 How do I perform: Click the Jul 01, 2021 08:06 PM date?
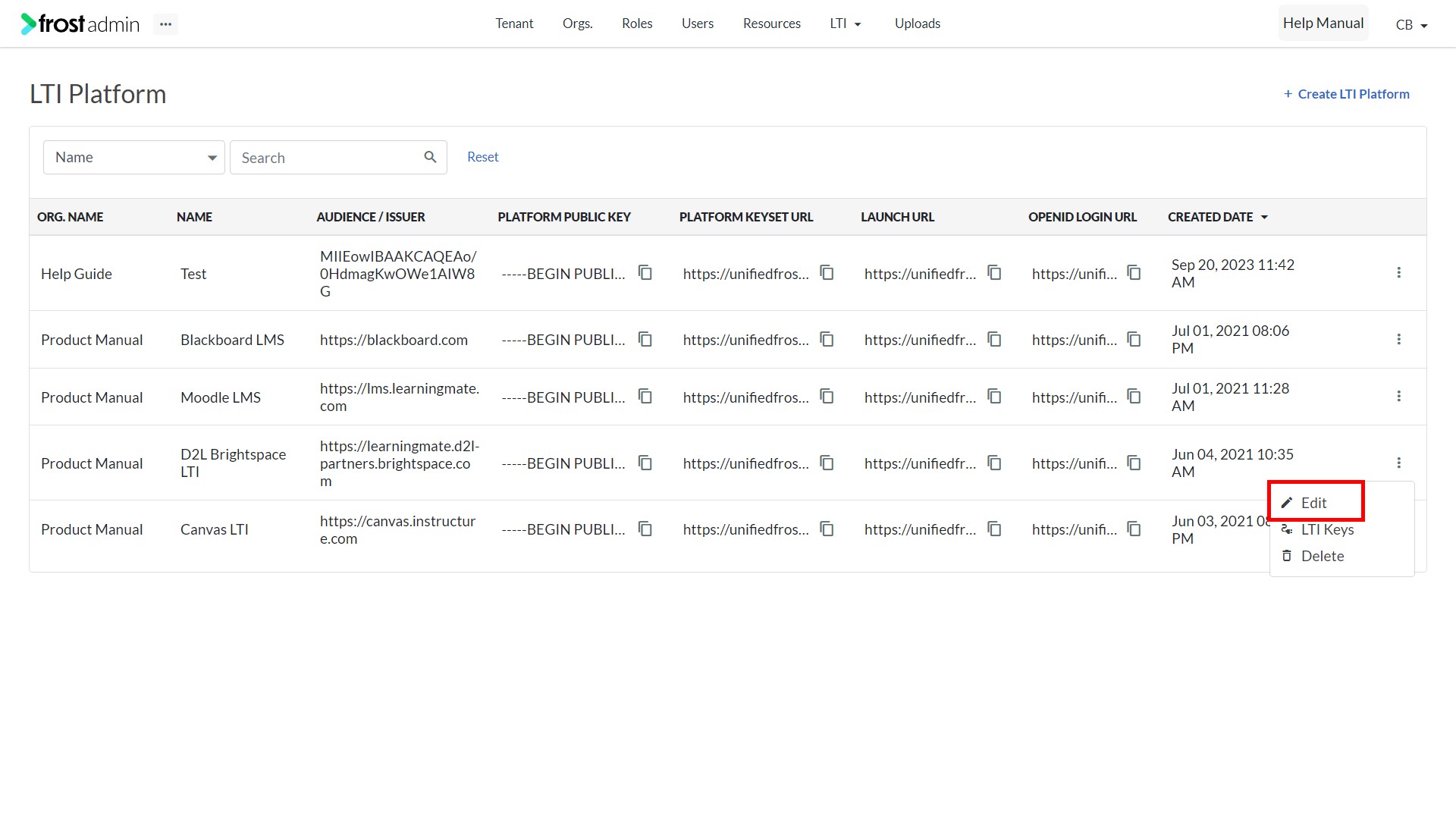pyautogui.click(x=1230, y=339)
